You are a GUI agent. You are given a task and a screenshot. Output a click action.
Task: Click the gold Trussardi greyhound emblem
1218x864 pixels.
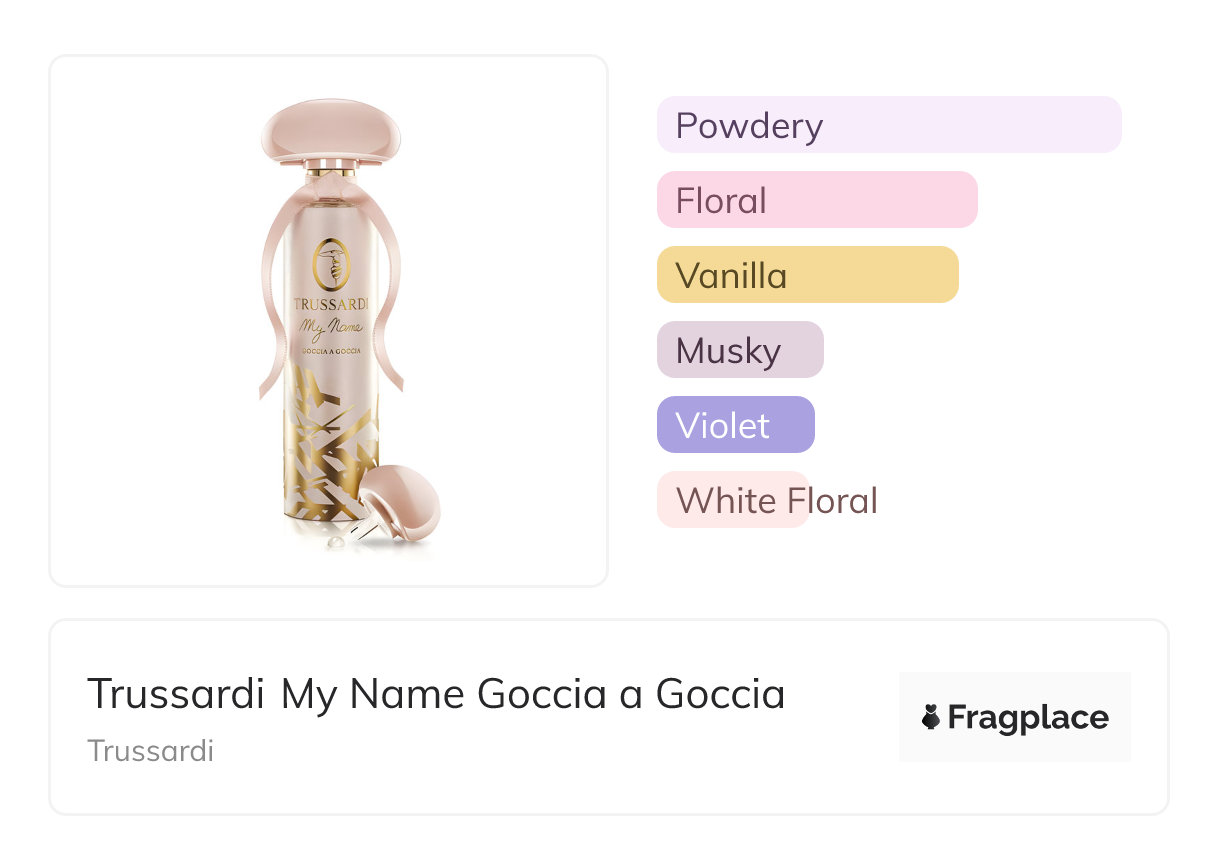coord(330,264)
